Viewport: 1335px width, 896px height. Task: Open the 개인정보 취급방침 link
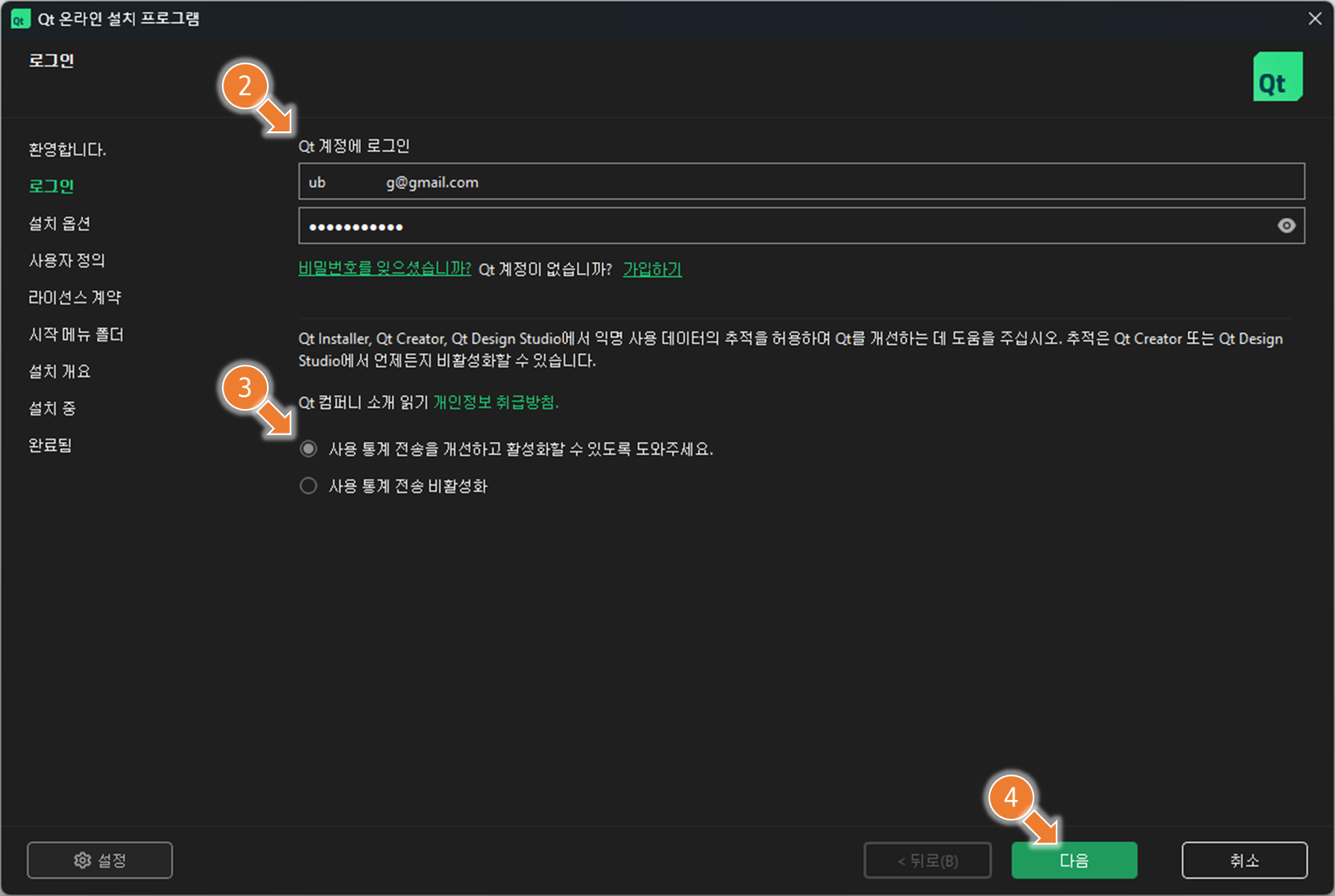[495, 402]
